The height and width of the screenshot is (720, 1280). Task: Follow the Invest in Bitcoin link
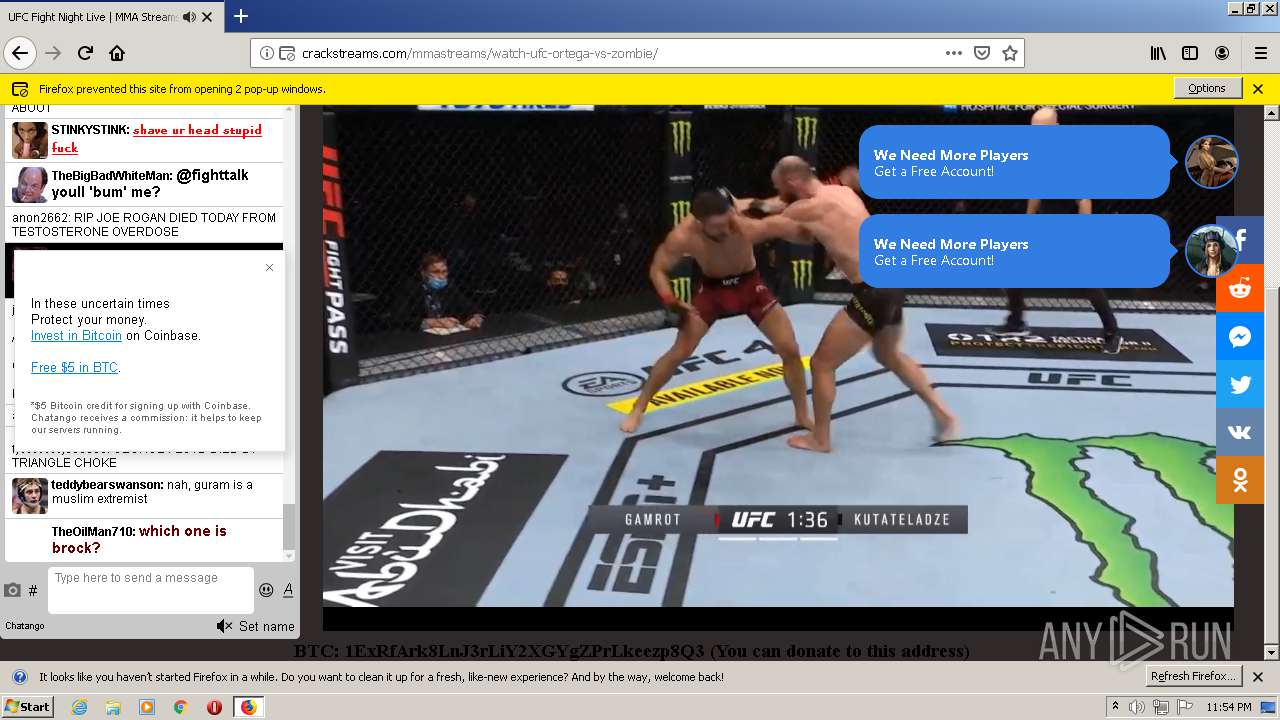coord(76,336)
